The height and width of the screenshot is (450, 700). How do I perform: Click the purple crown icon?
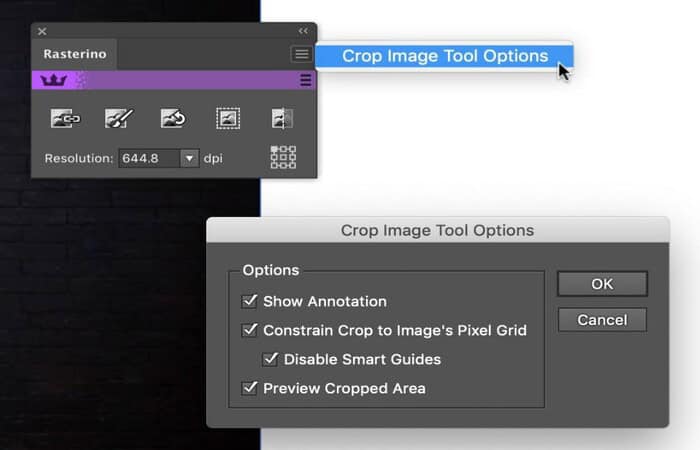pos(54,80)
